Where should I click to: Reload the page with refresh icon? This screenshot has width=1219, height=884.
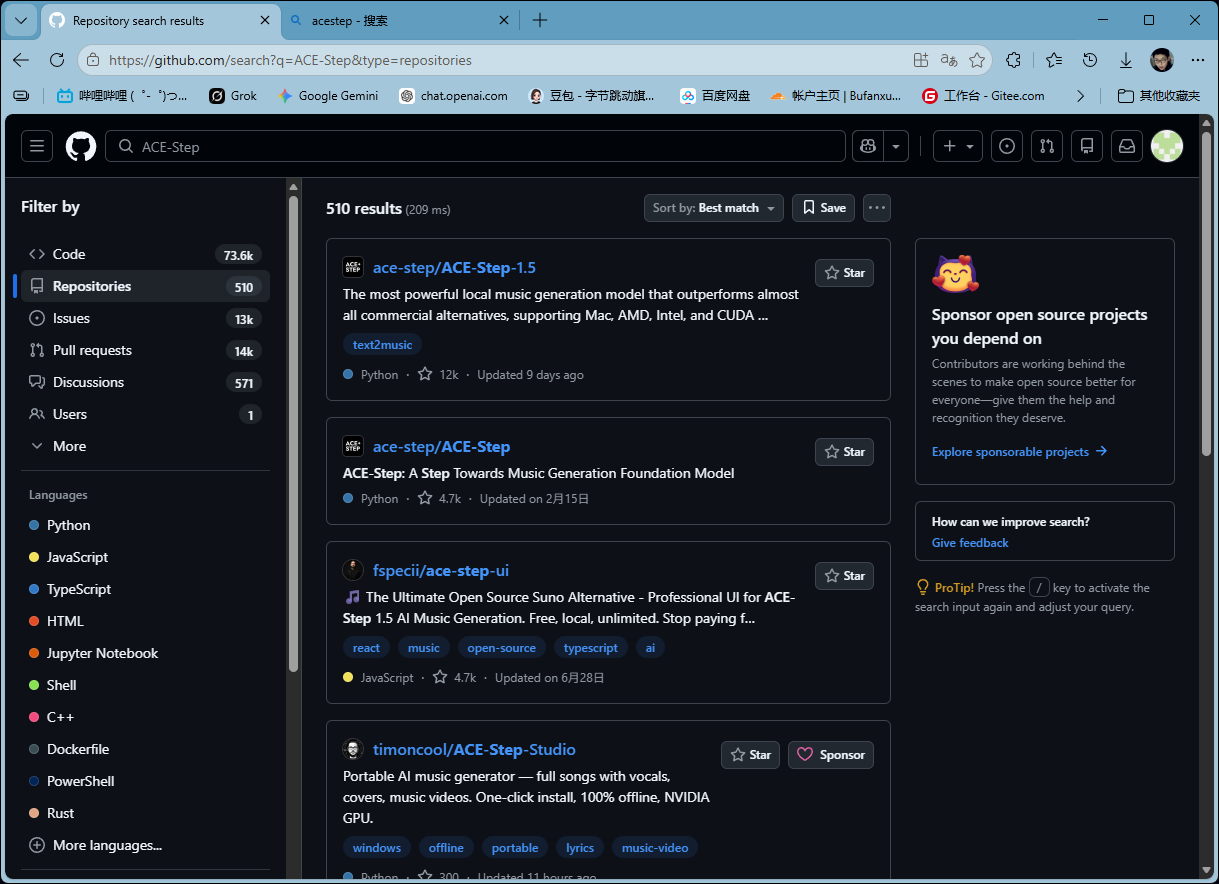(x=57, y=60)
